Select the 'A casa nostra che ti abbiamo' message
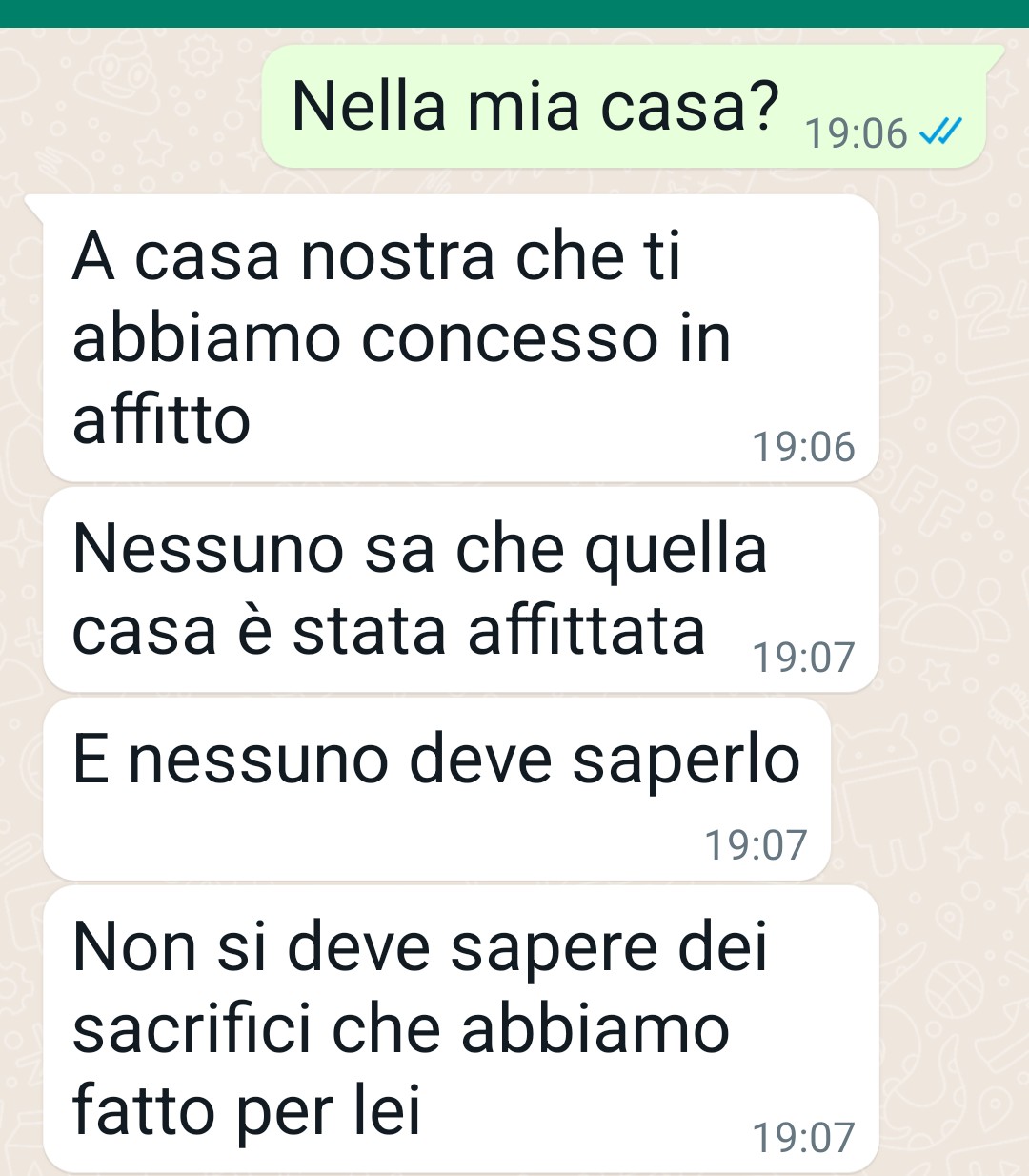1029x1176 pixels. (461, 337)
